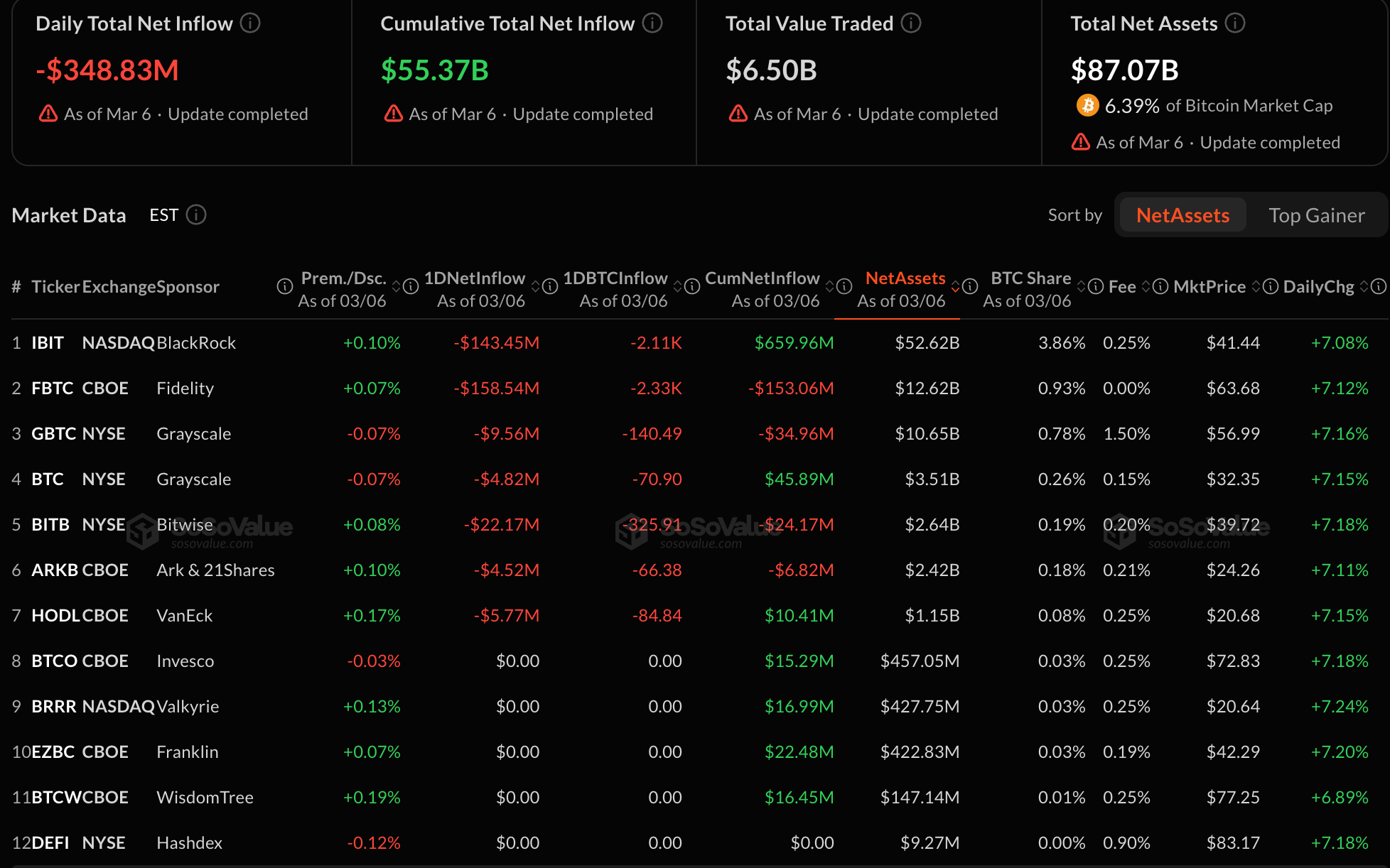Click the EST timezone info icon
This screenshot has width=1390, height=868.
196,215
